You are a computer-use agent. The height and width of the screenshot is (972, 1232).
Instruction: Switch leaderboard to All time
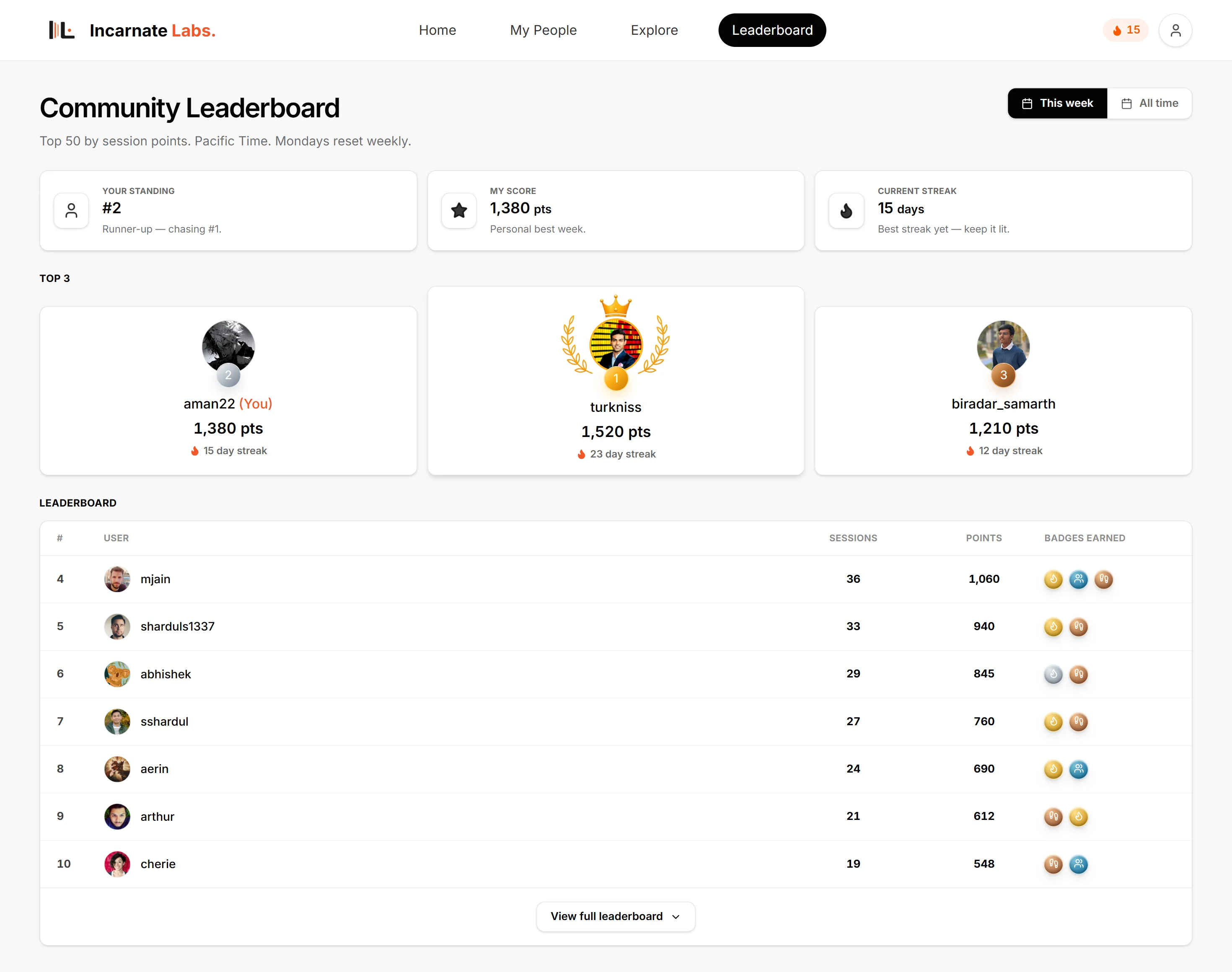point(1149,103)
